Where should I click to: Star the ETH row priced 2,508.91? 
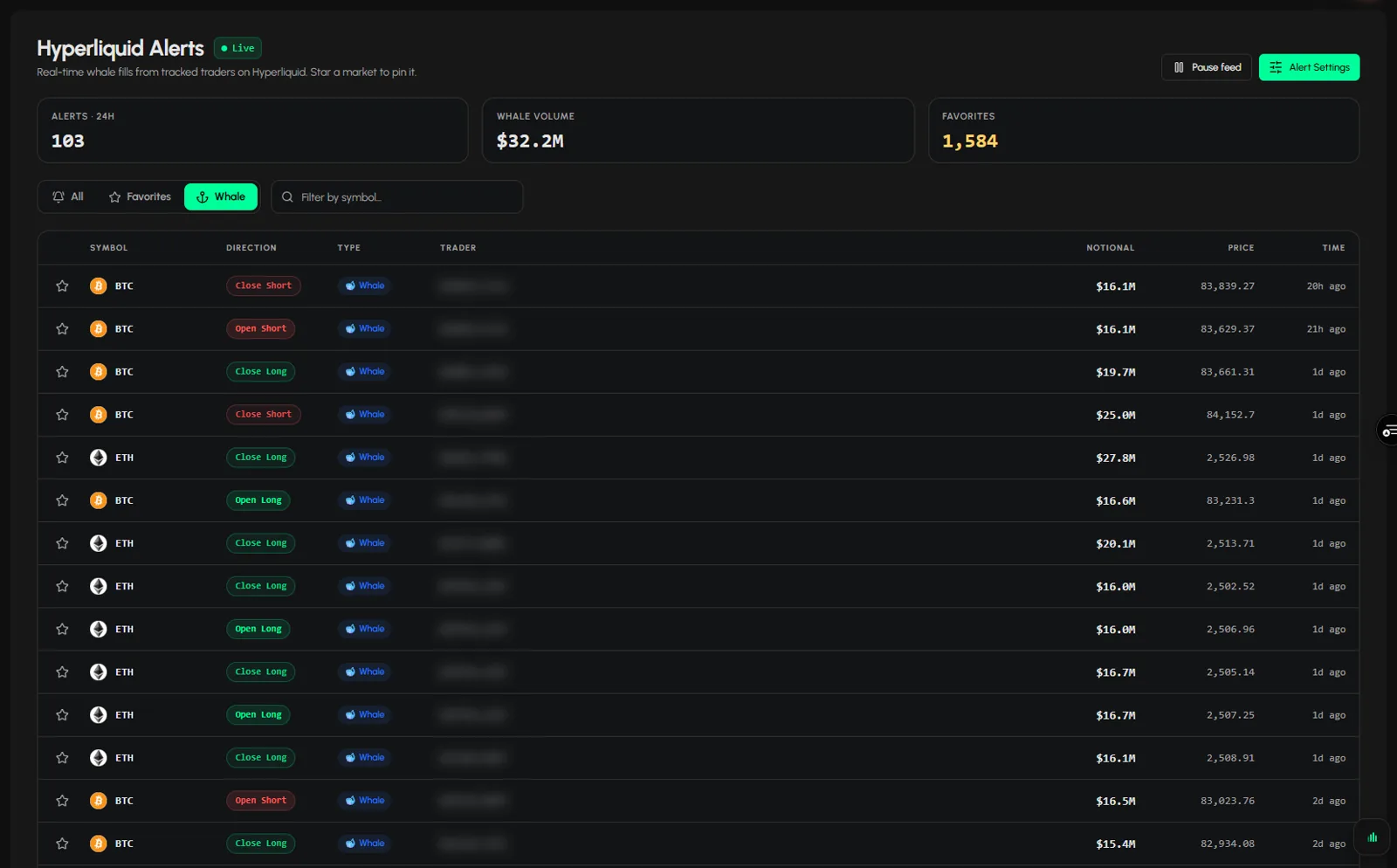click(x=62, y=757)
